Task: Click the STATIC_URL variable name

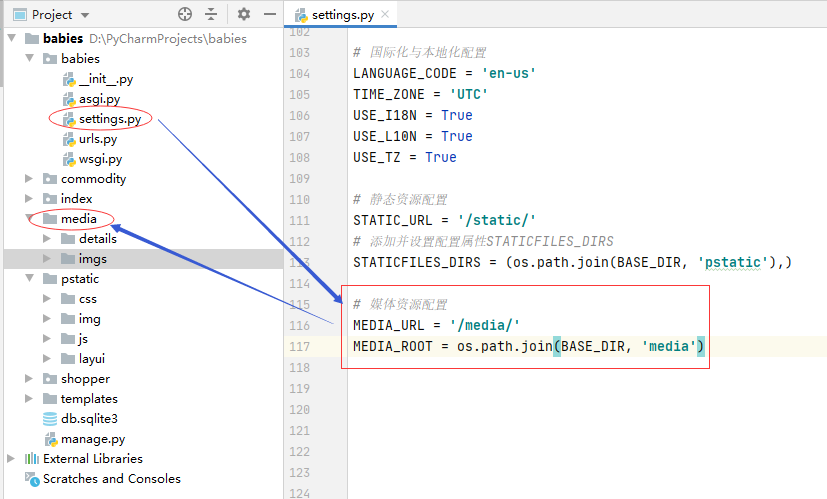Action: click(x=392, y=220)
